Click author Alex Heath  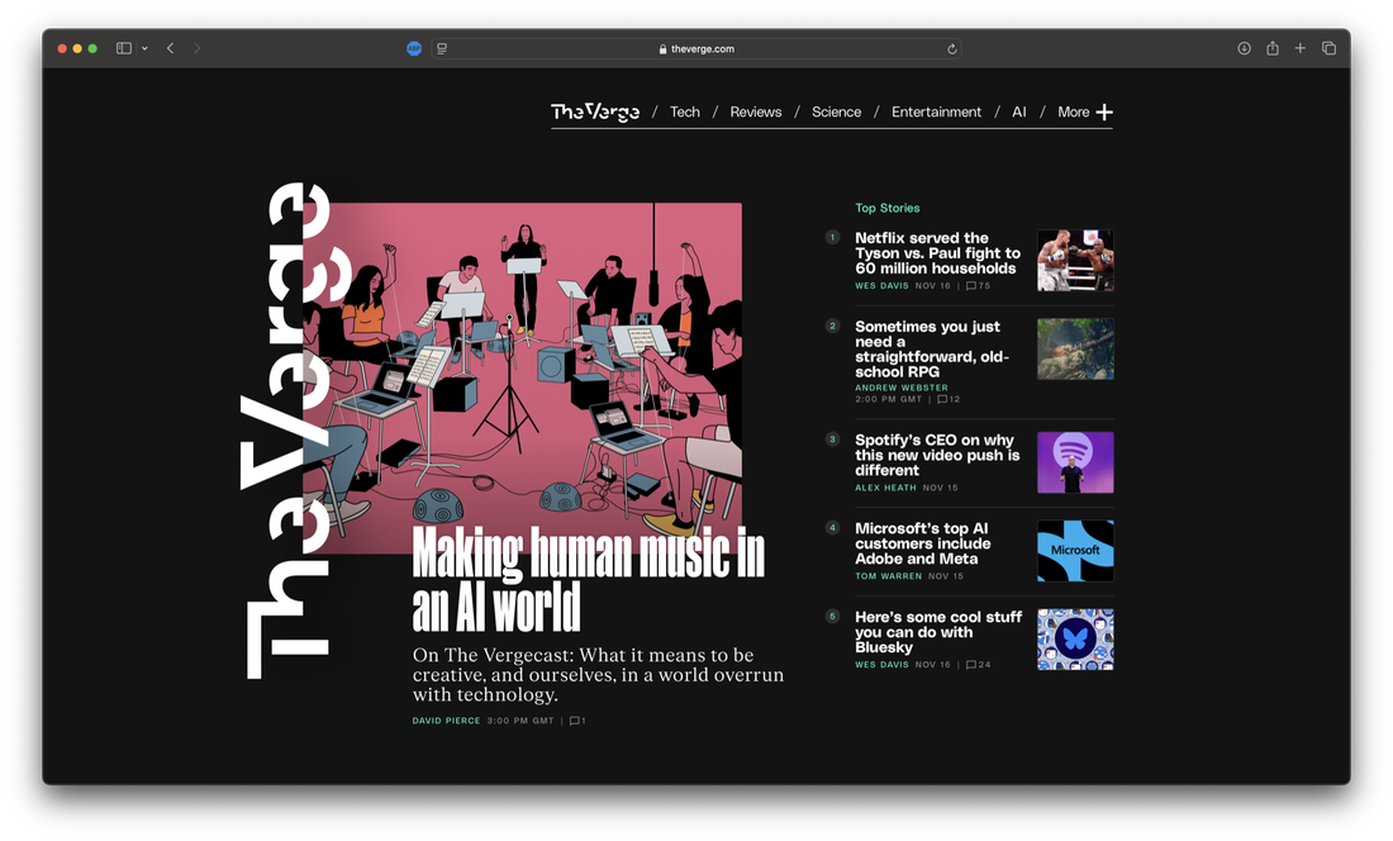click(x=886, y=488)
